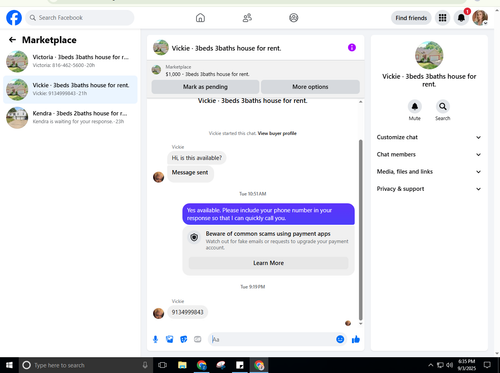Click the taskbar clock showing 6:35 PM
Screen dimensions: 500x373
[x=466, y=365]
